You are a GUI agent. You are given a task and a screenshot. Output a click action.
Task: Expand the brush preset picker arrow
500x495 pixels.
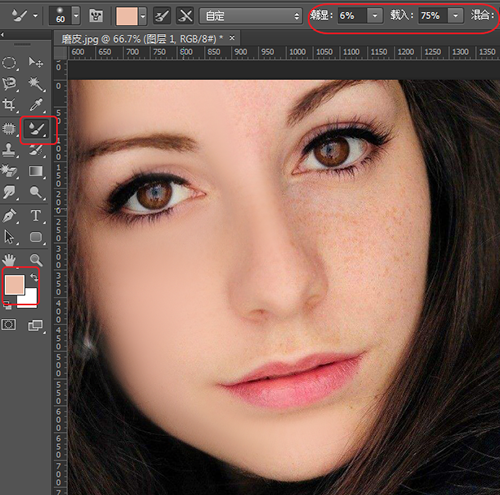coord(76,16)
